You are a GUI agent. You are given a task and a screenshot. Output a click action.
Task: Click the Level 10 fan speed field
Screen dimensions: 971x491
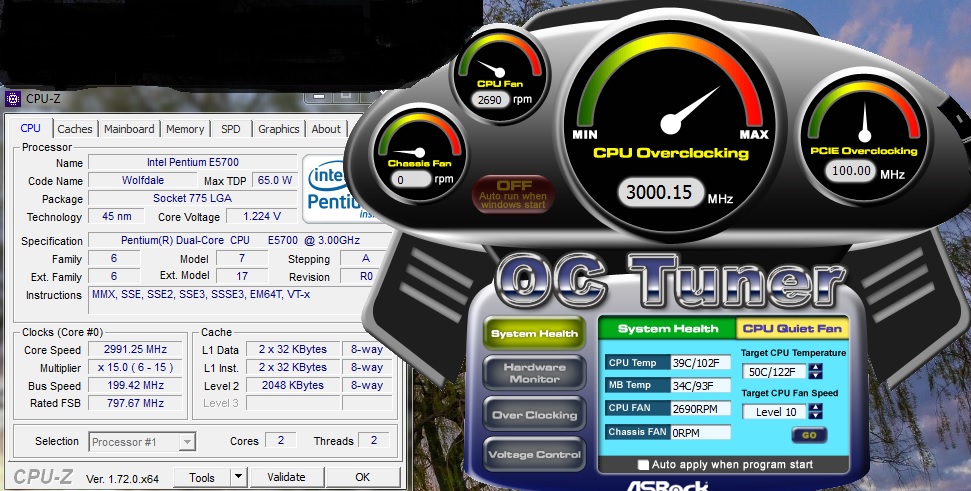775,412
